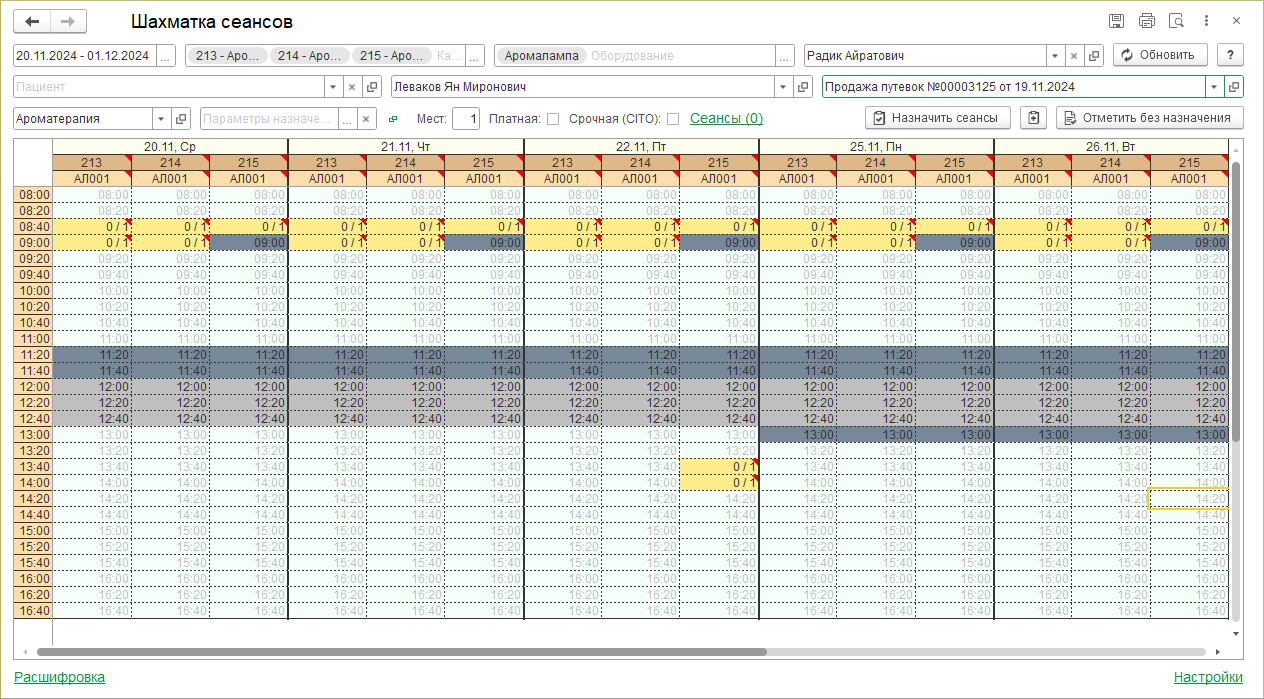Screen dimensions: 1264x699
Task: Click the save icon in title bar
Action: [x=1117, y=21]
